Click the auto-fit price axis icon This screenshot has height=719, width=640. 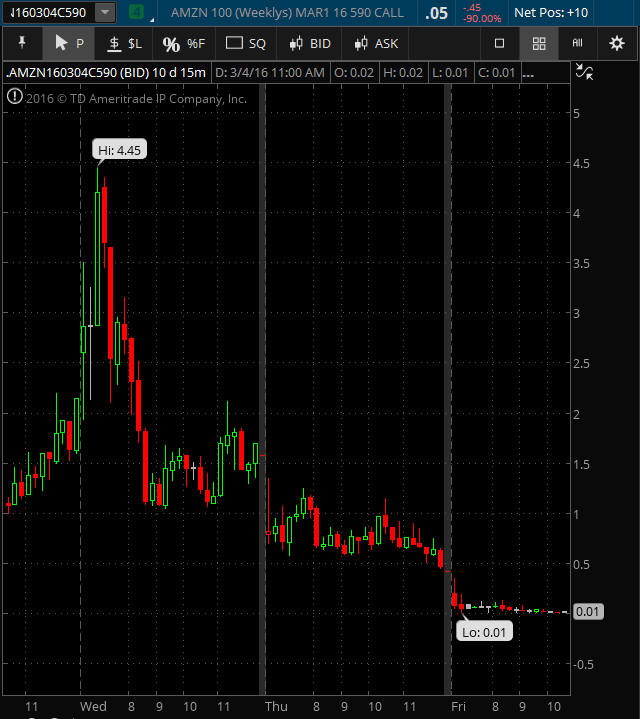tap(585, 72)
